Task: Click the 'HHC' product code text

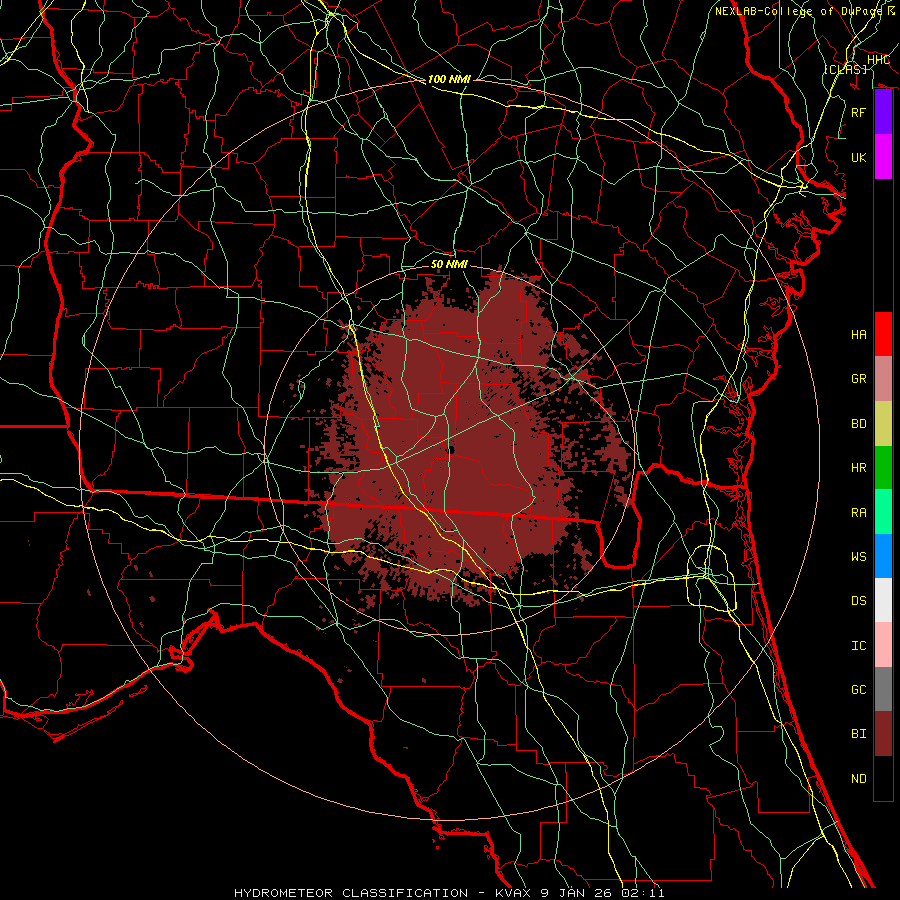Action: click(x=878, y=60)
